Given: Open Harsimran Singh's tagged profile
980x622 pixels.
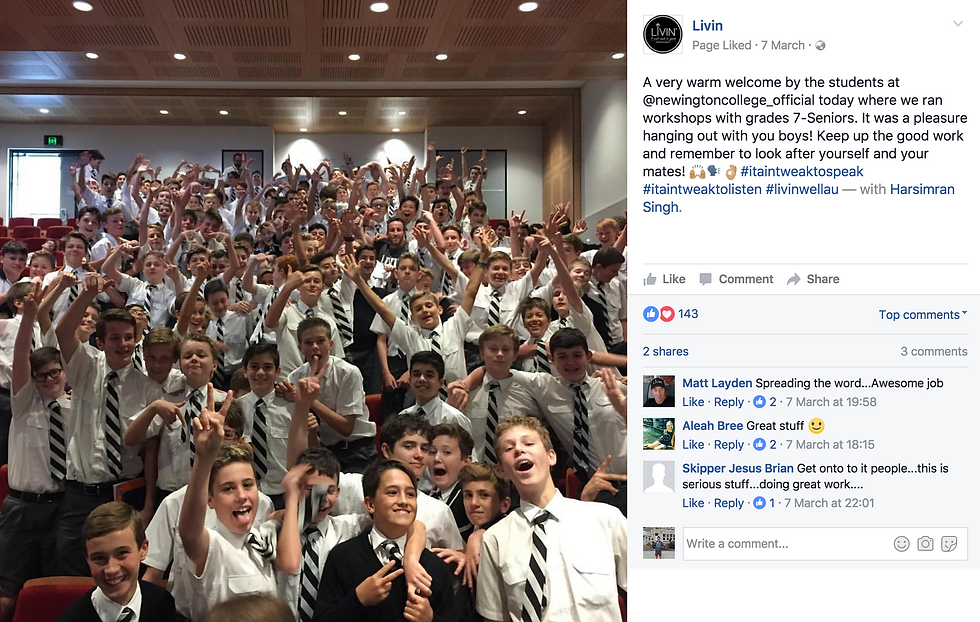Looking at the screenshot, I should (x=799, y=198).
